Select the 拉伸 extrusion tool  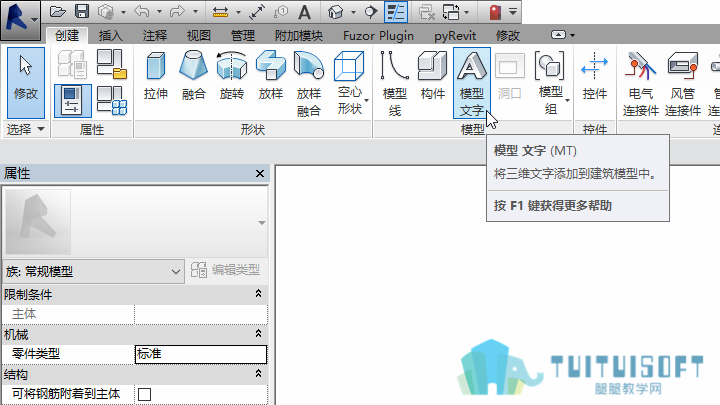[156, 76]
